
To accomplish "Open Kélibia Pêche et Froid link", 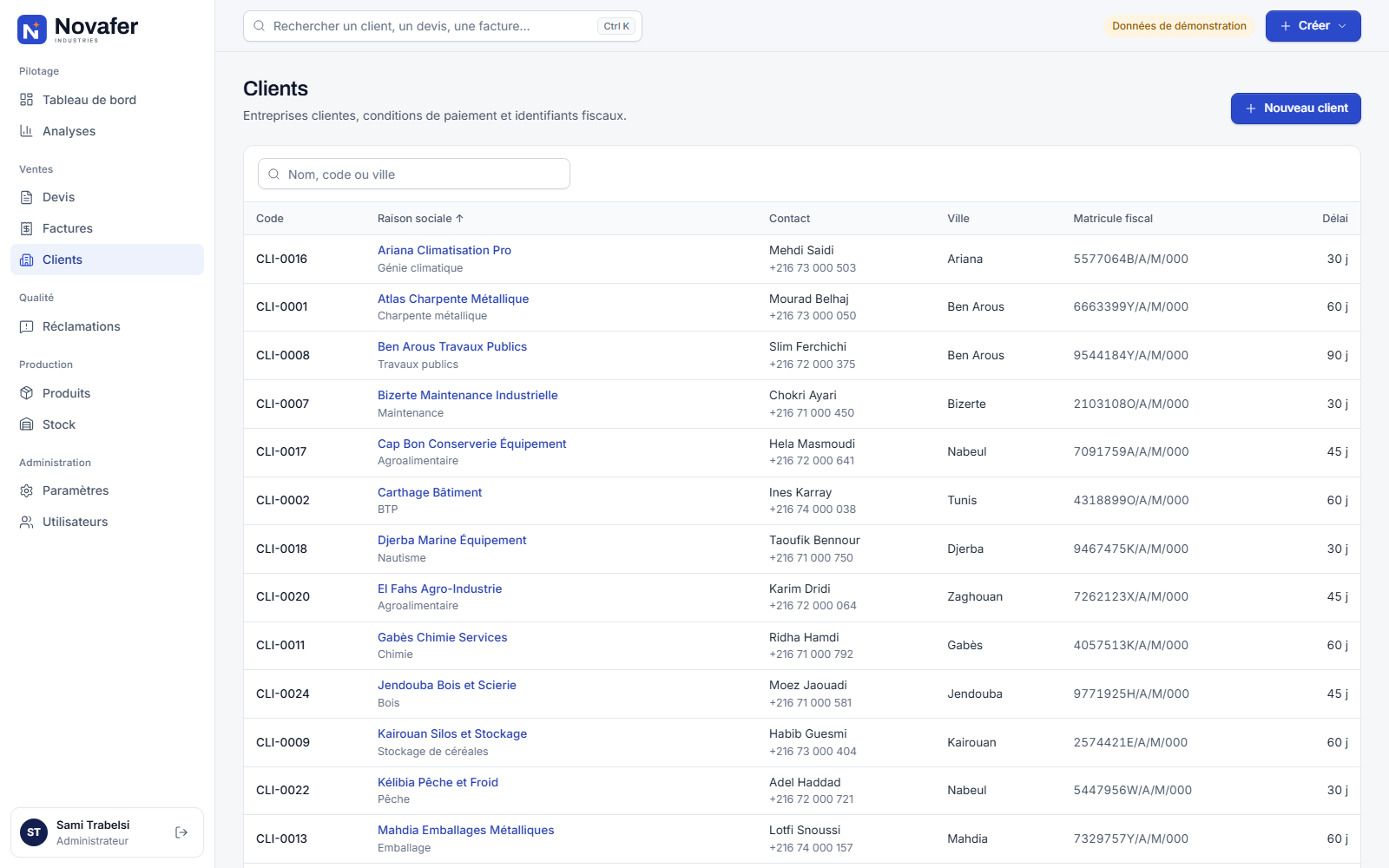I will tap(438, 782).
